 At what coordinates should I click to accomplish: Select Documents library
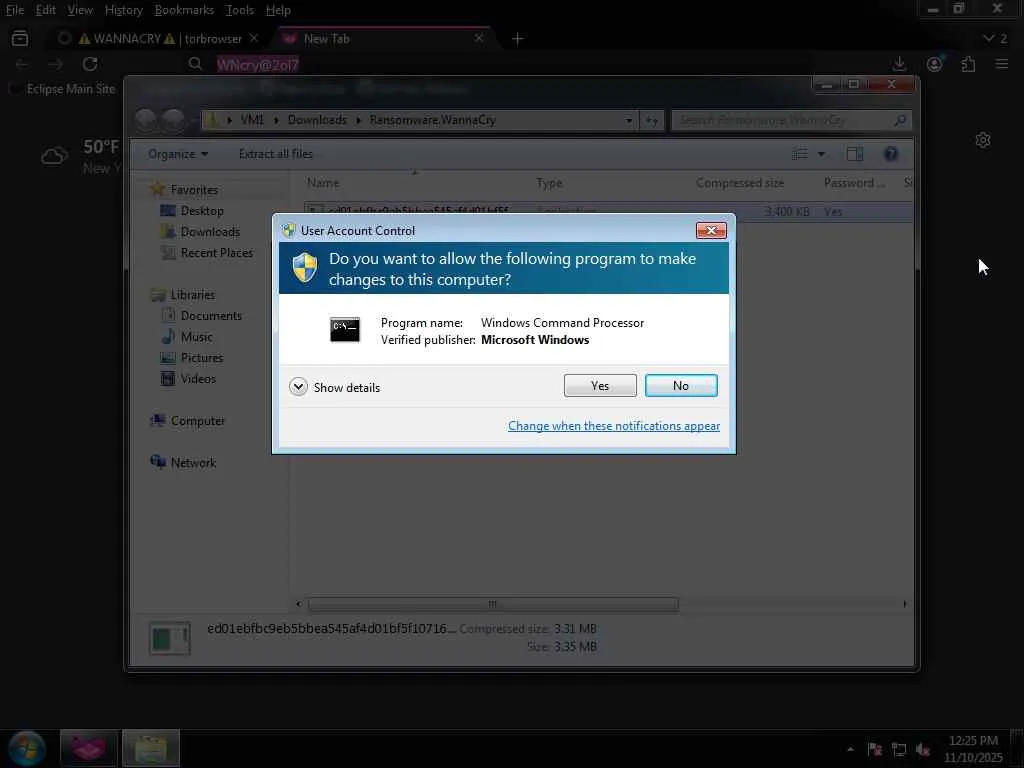[x=210, y=315]
